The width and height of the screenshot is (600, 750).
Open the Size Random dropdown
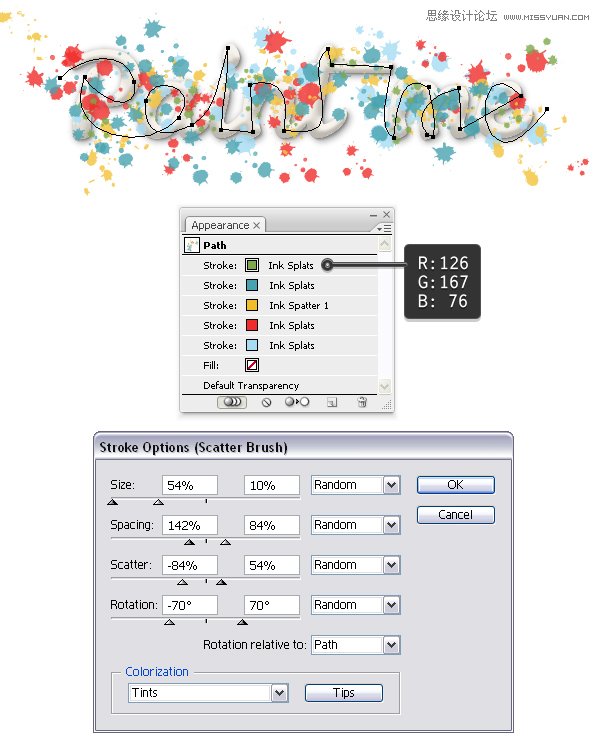(x=356, y=485)
